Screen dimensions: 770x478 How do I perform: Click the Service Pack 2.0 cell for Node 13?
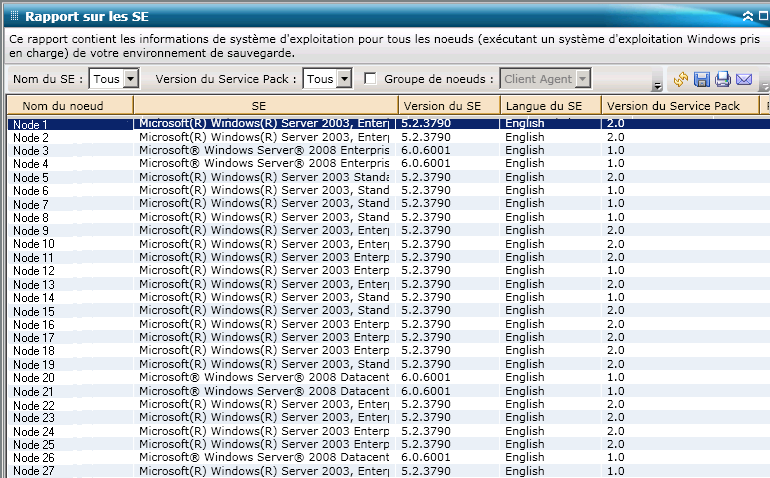click(616, 284)
